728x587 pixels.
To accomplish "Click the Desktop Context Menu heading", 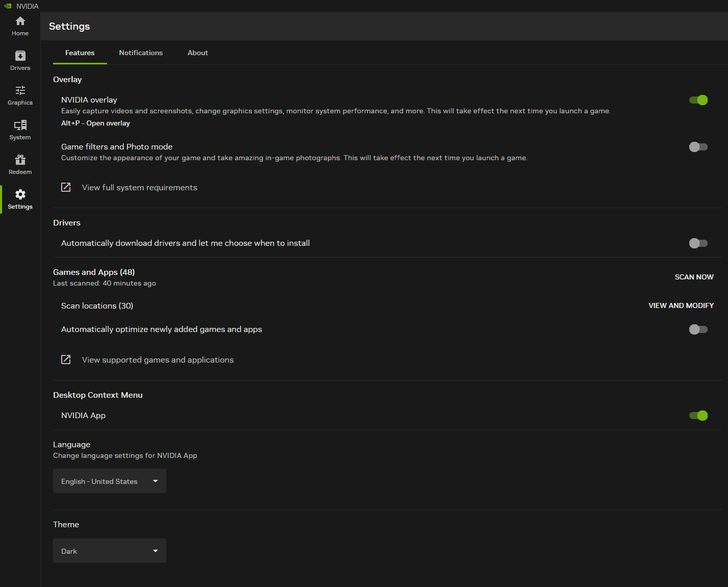I will coord(98,395).
